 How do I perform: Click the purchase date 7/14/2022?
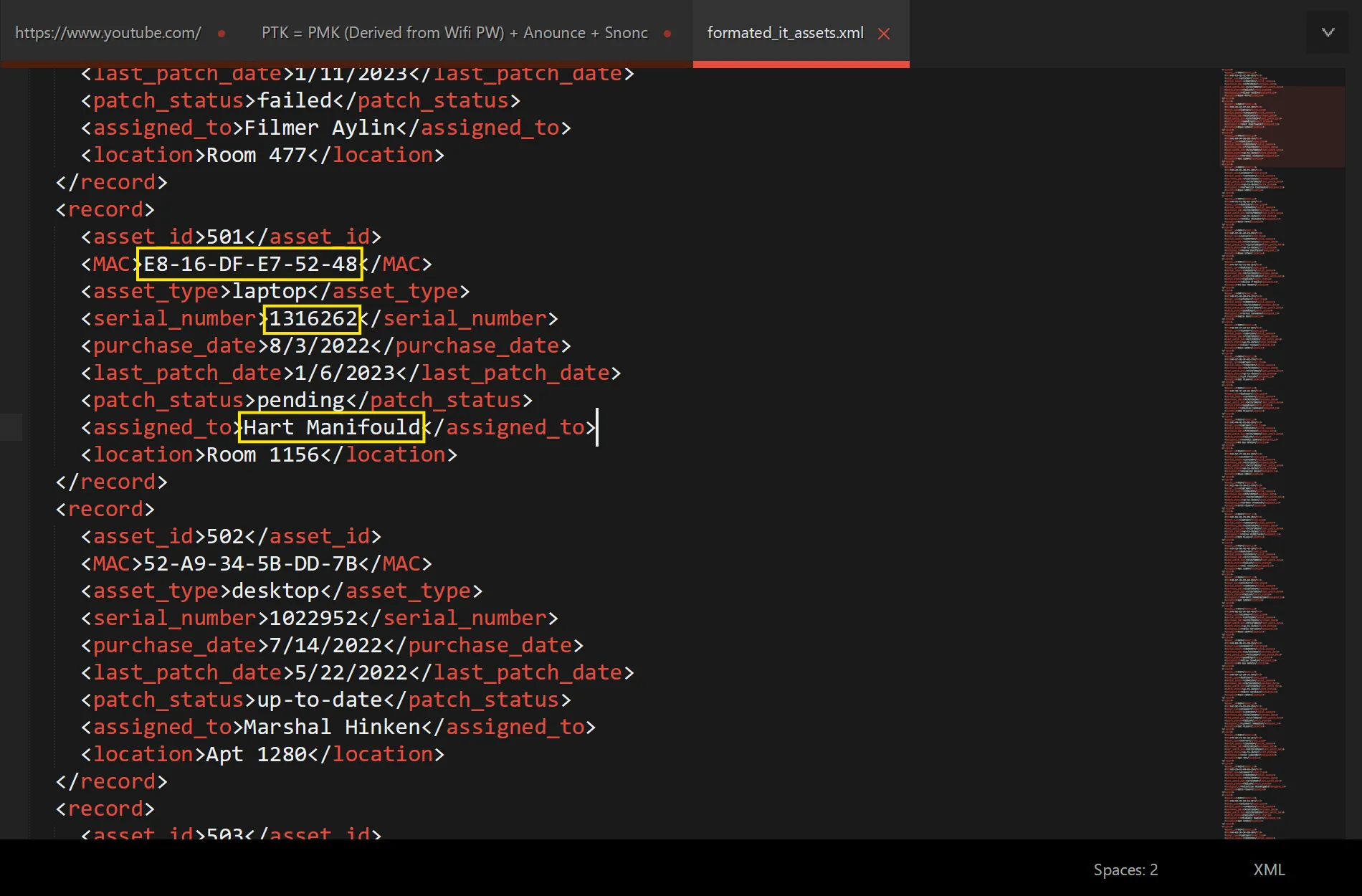(325, 646)
